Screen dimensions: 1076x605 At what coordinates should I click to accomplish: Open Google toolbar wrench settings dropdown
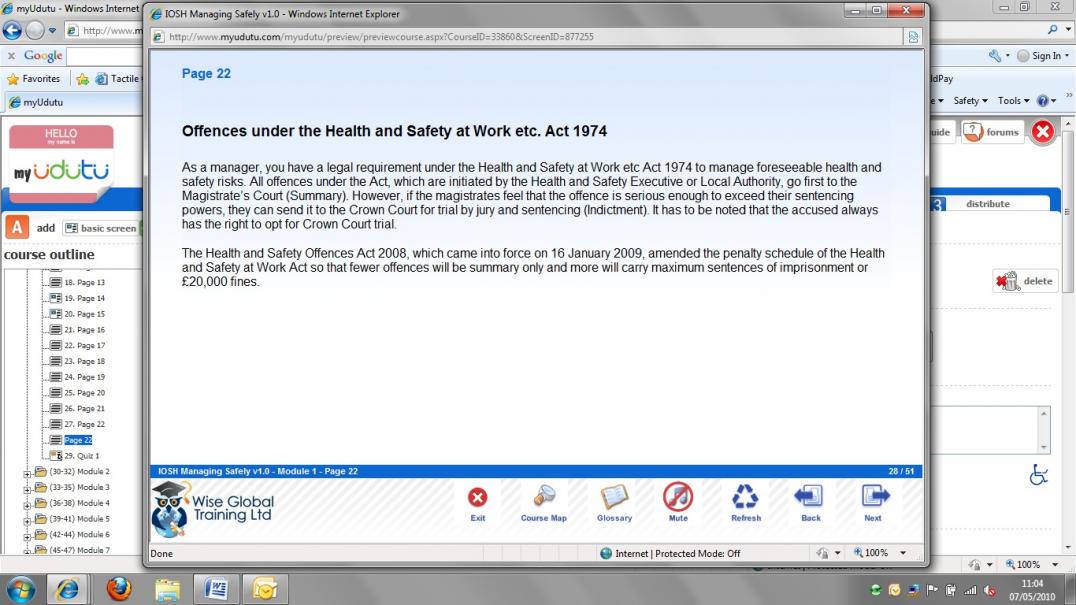(999, 56)
